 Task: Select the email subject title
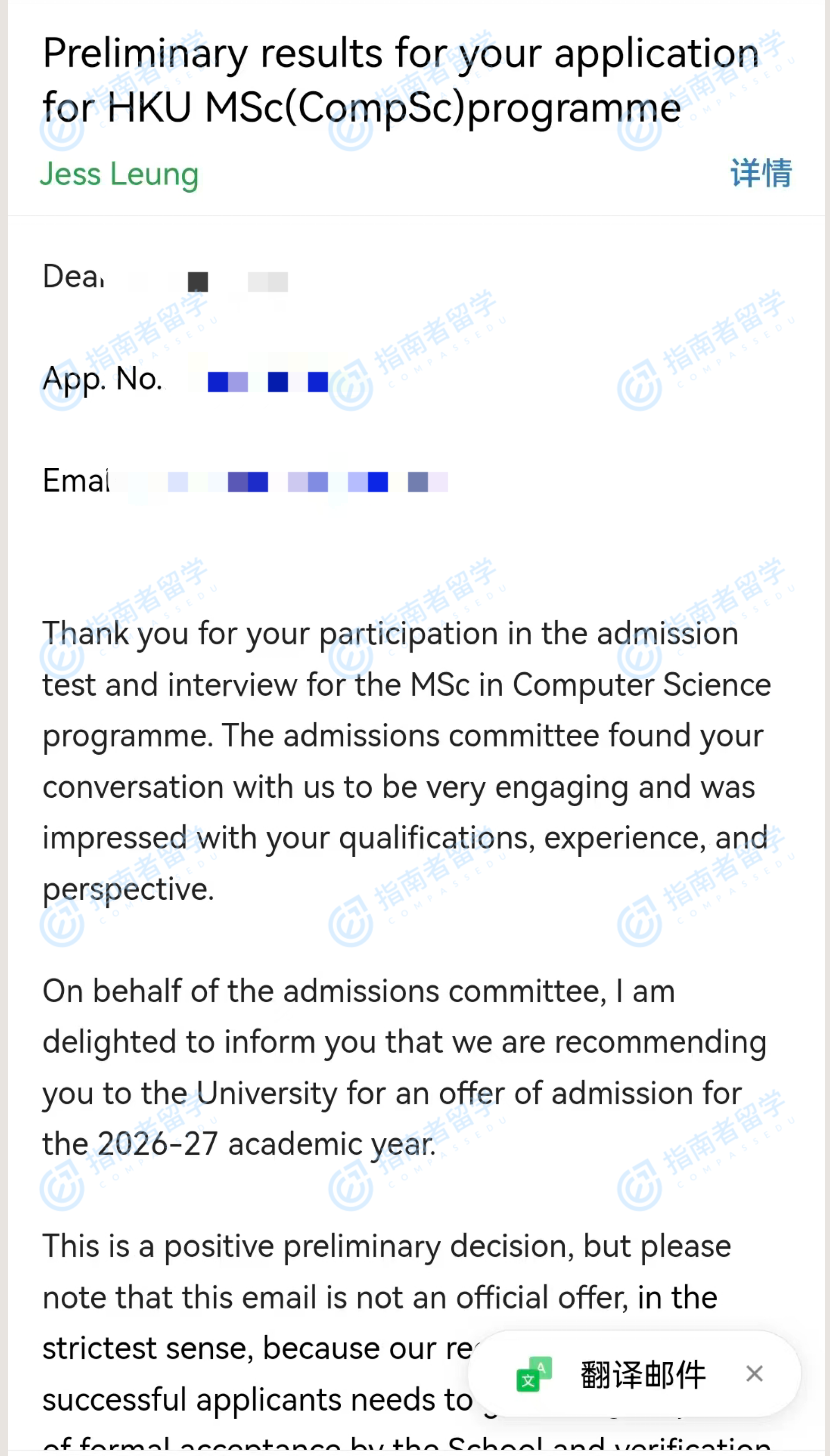[x=400, y=80]
